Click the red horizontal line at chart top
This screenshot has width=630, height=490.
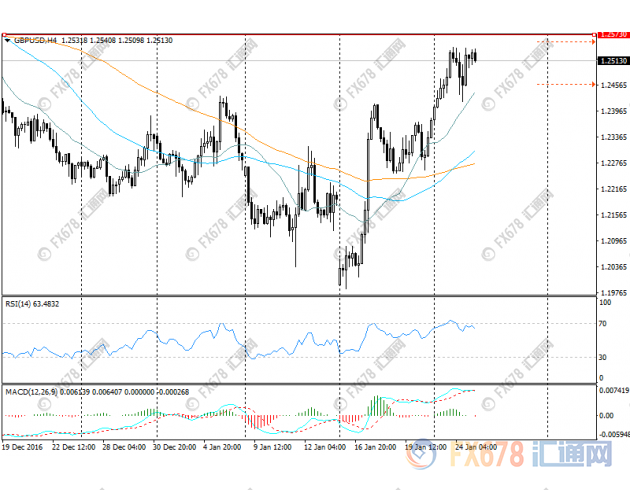coord(300,34)
